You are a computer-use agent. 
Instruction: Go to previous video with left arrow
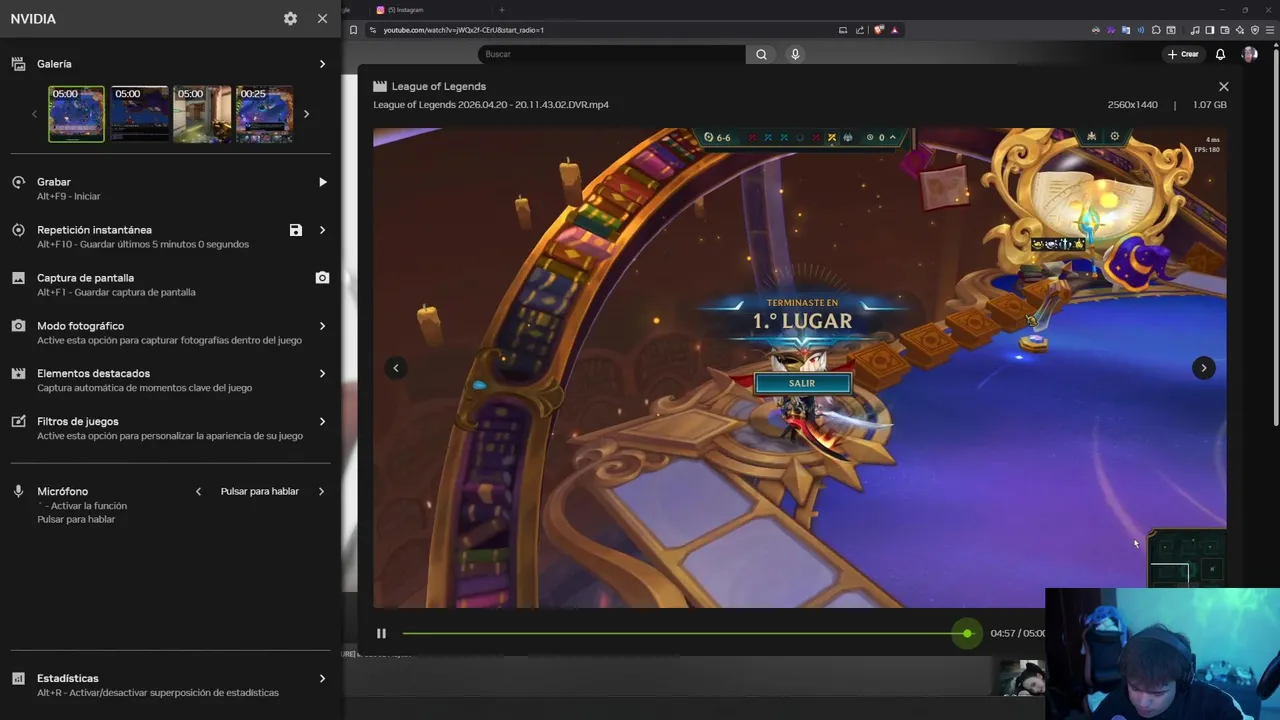tap(396, 368)
